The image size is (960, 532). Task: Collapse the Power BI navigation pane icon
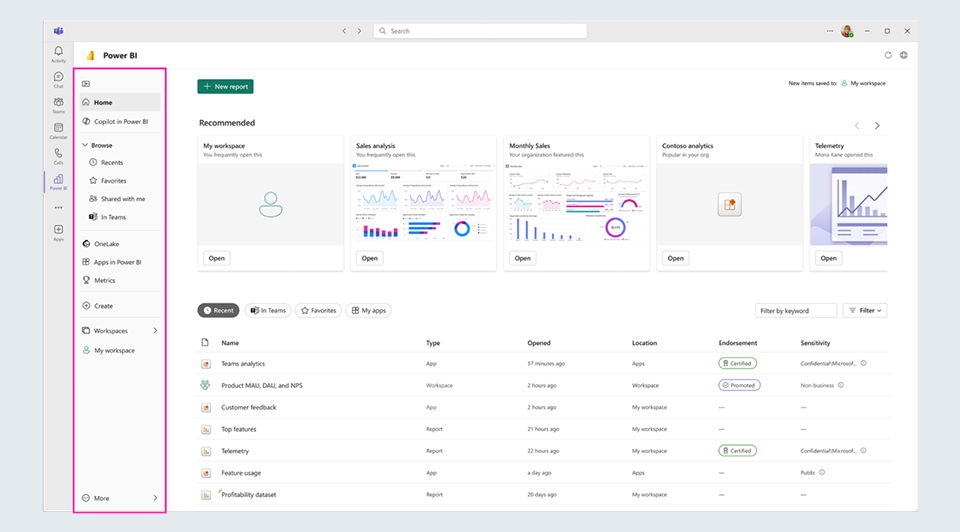point(86,84)
